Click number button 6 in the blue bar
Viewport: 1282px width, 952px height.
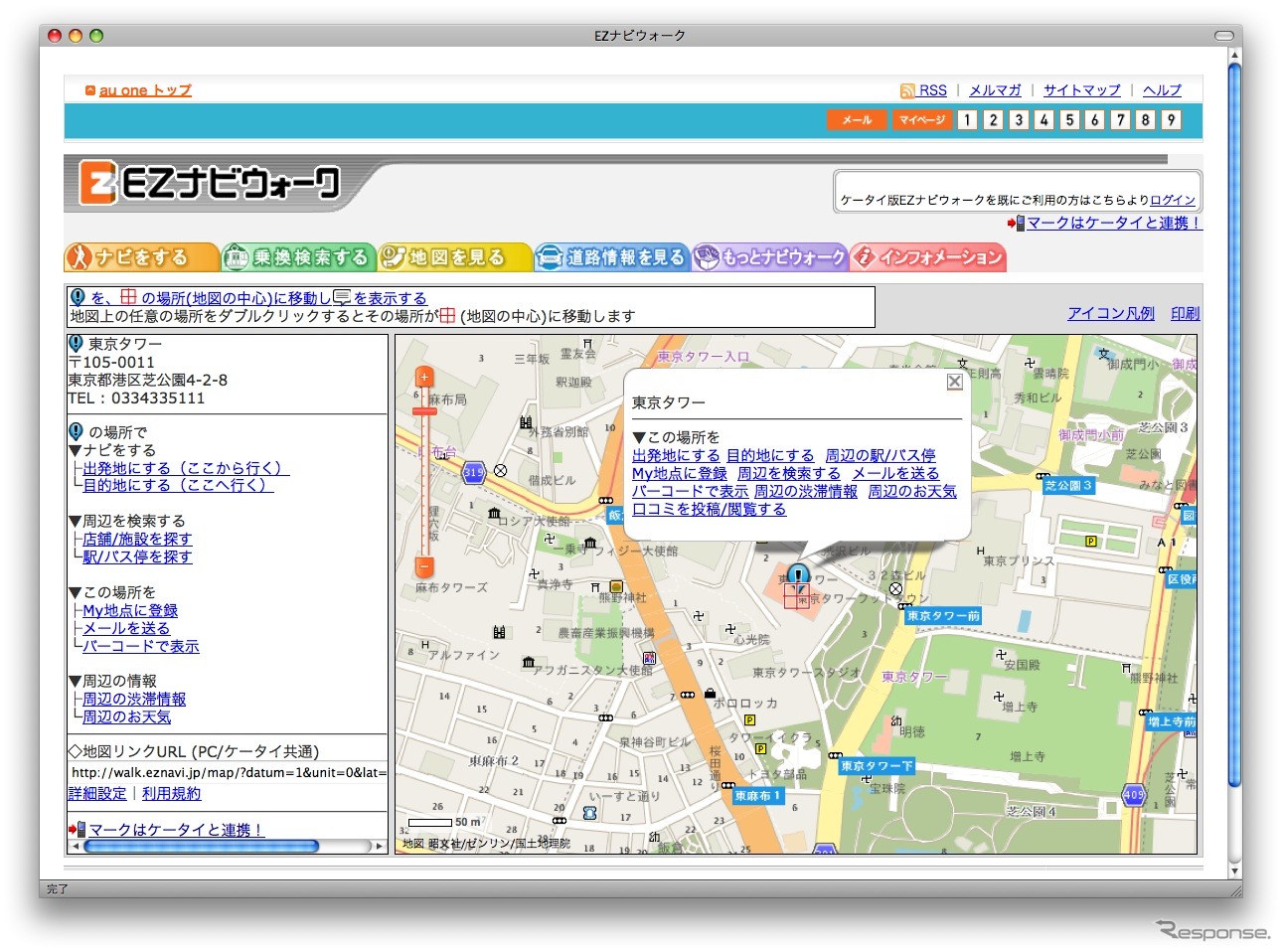[1094, 120]
